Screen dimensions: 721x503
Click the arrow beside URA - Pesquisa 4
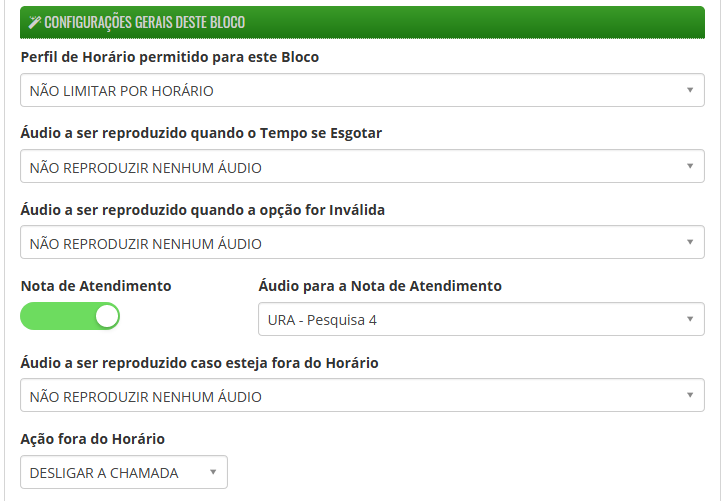point(689,320)
